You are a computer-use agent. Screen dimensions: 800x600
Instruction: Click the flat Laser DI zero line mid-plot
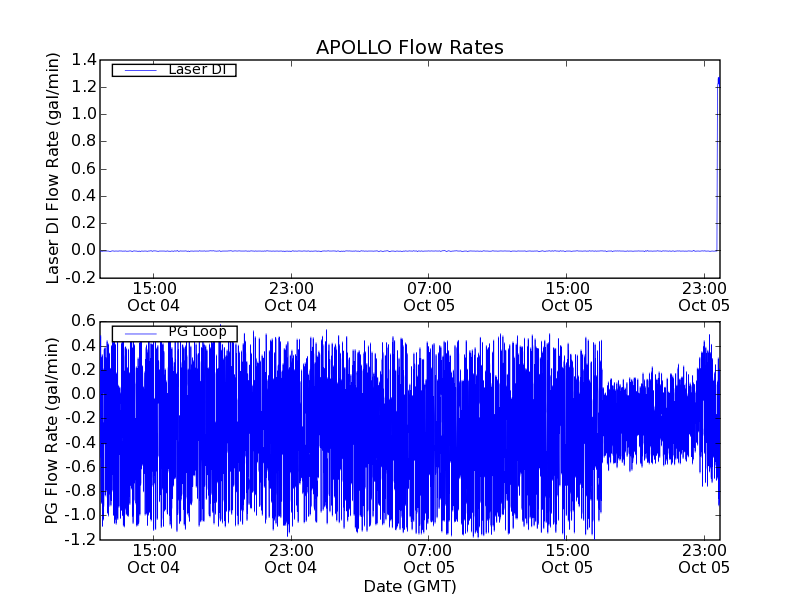click(x=409, y=250)
